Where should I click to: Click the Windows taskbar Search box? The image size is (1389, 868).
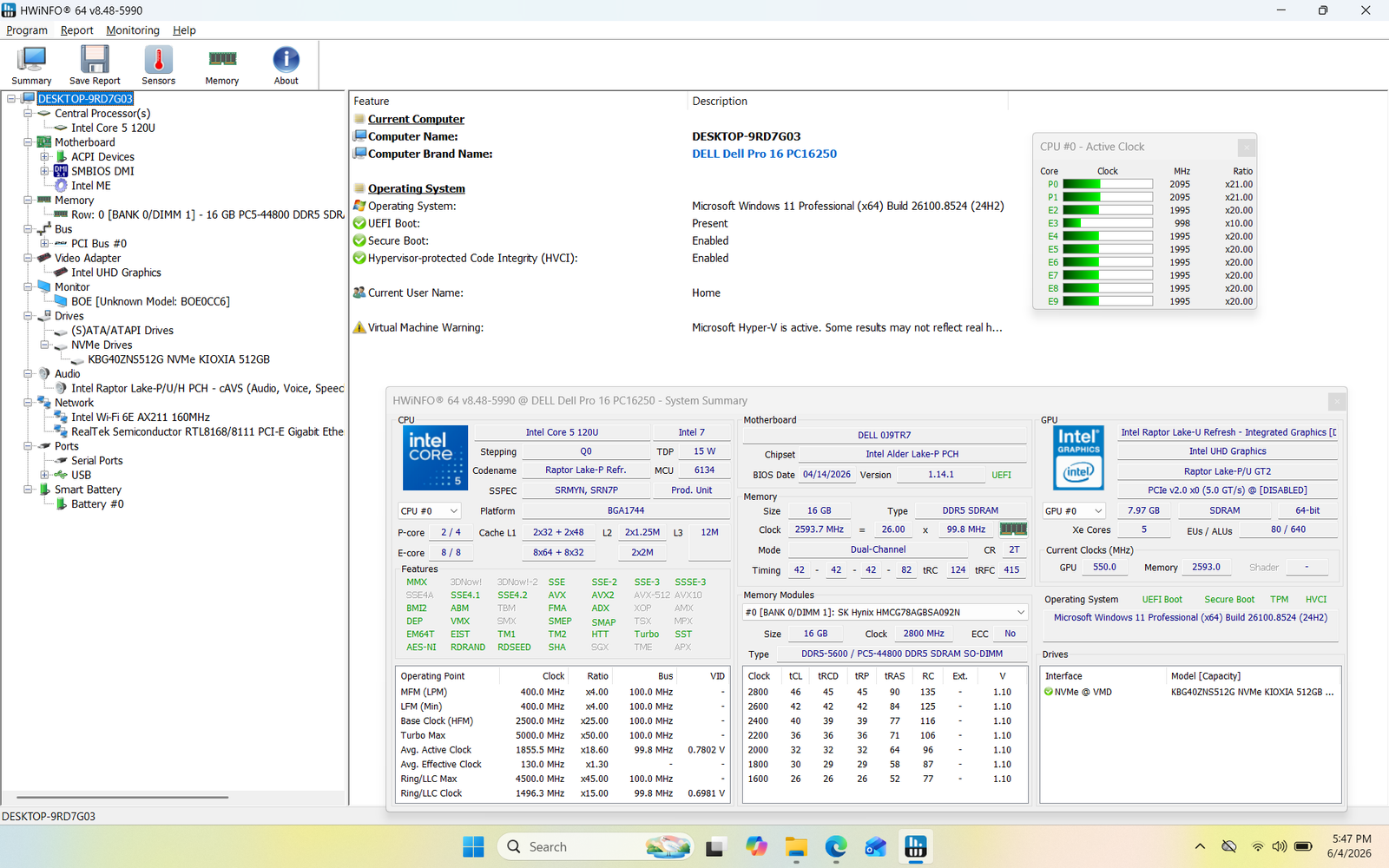click(x=595, y=846)
